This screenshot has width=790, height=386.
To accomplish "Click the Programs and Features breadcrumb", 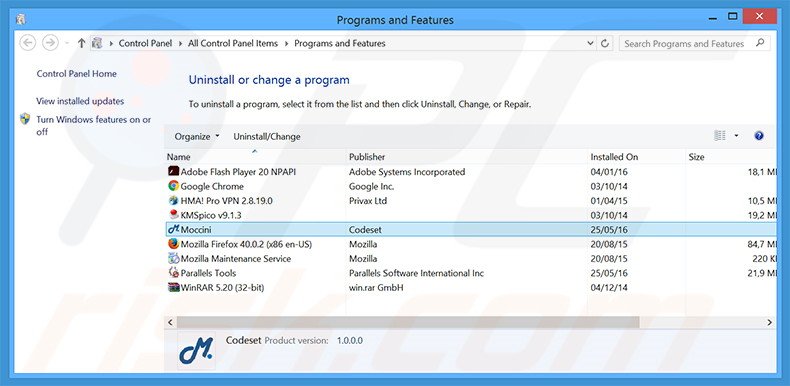I will pos(340,43).
